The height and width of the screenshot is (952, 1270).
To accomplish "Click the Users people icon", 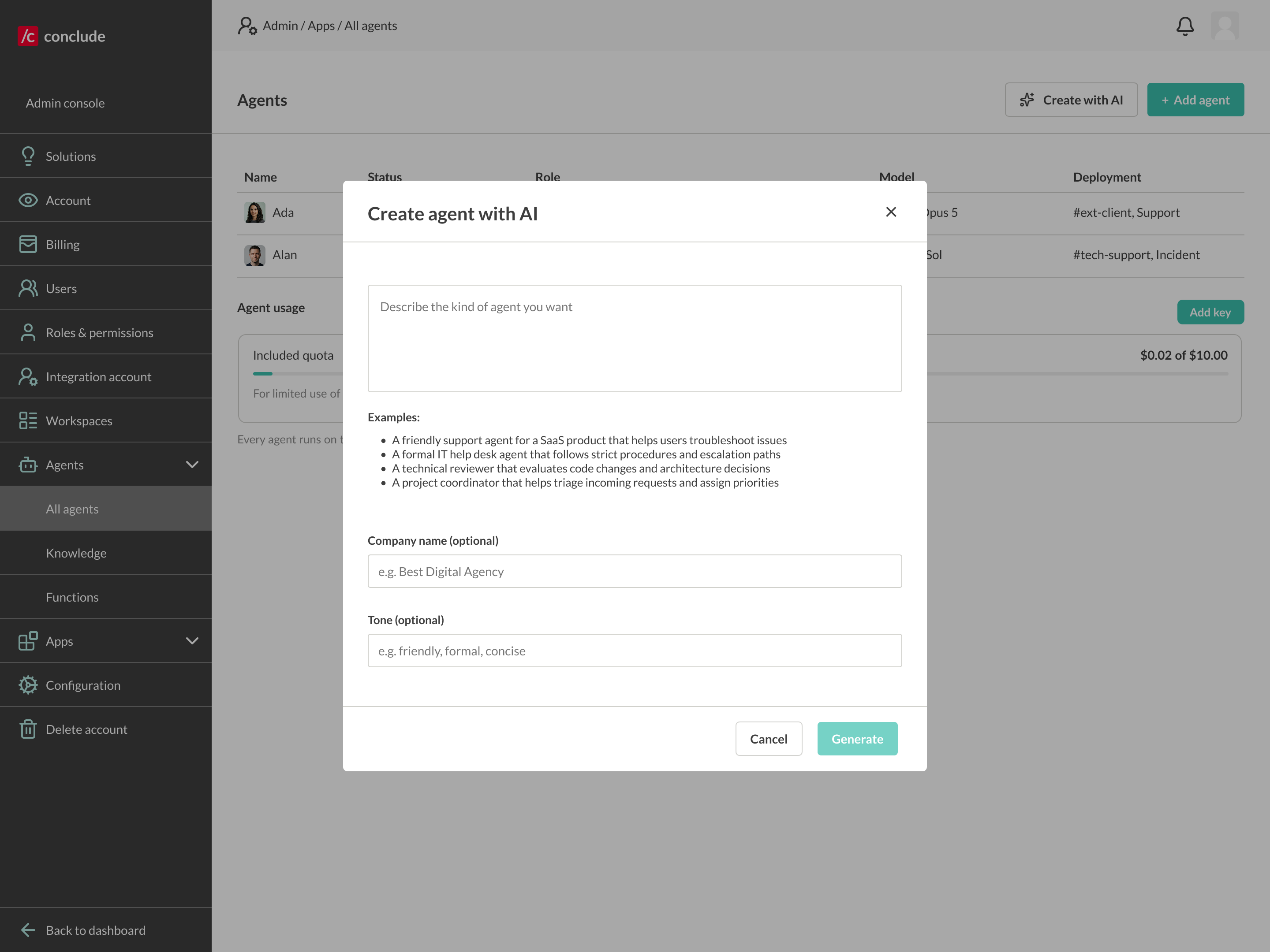I will [x=27, y=288].
